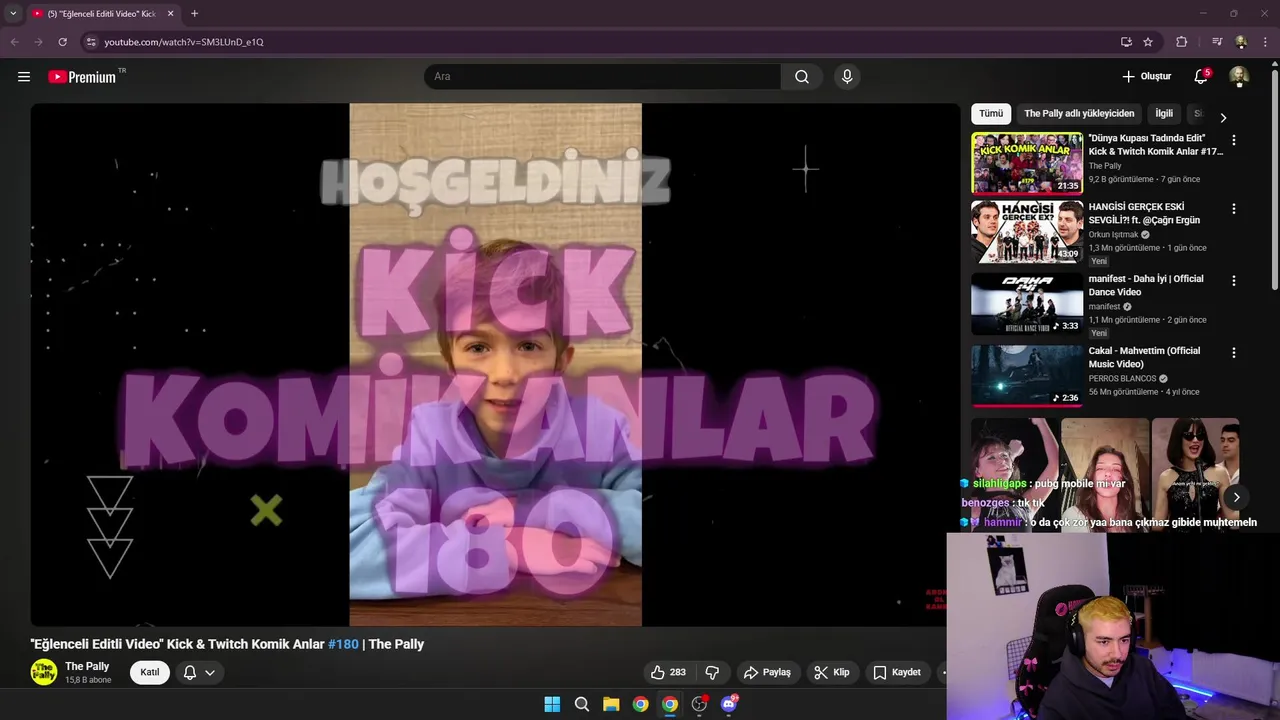1280x720 pixels.
Task: Select the Tümü filter chip
Action: [991, 113]
